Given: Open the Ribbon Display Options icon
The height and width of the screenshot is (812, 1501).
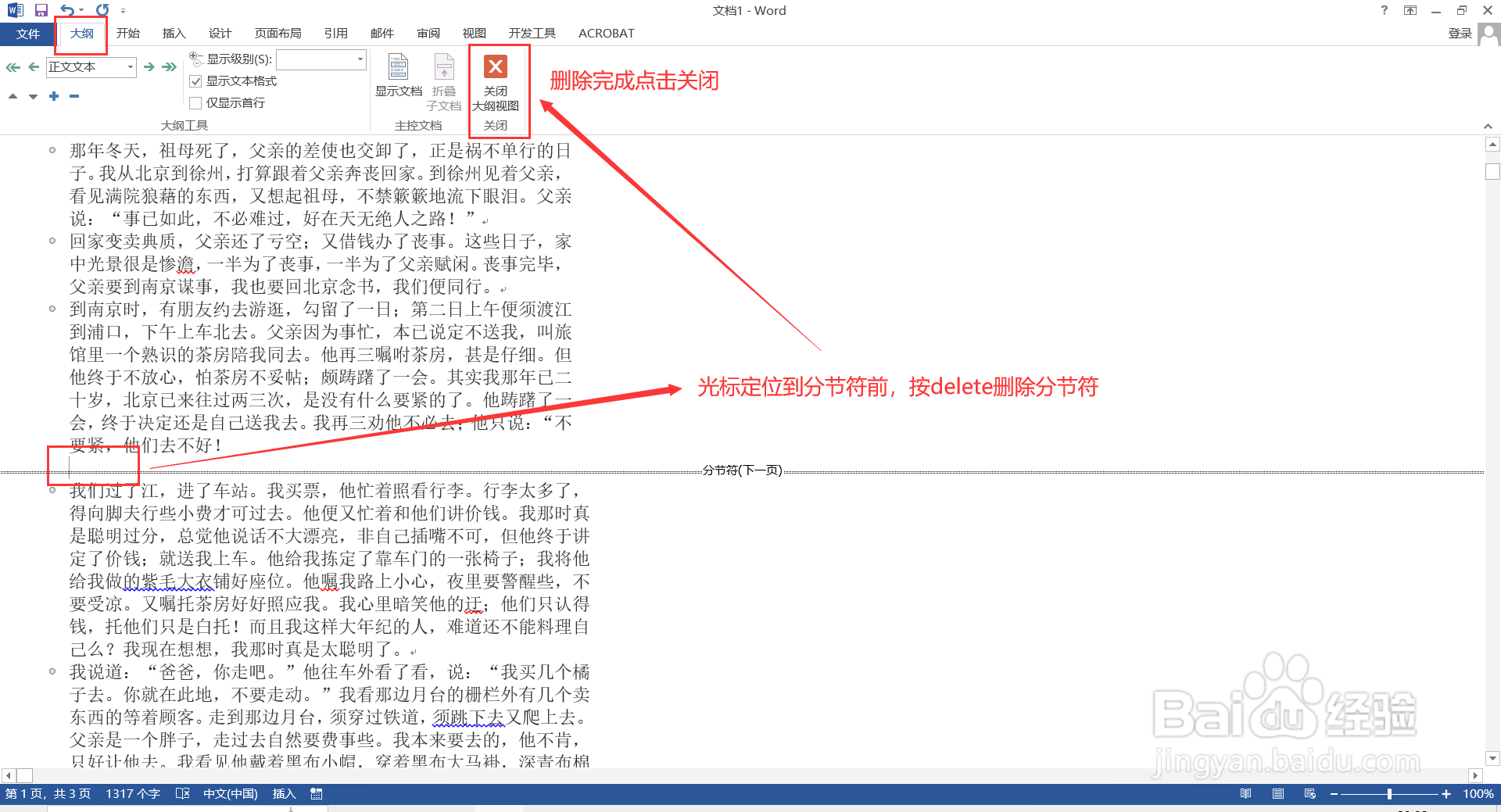Looking at the screenshot, I should tap(1410, 10).
